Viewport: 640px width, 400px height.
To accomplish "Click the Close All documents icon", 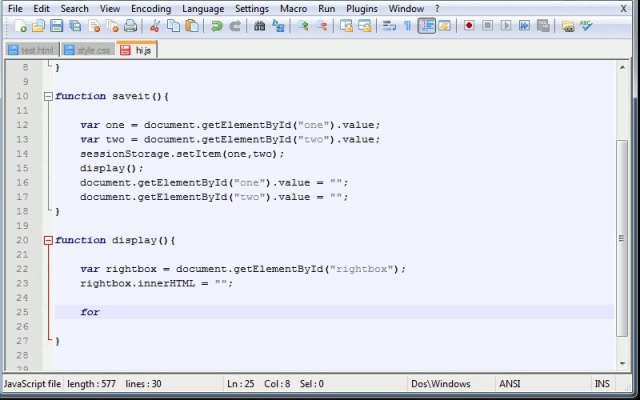I will click(112, 26).
